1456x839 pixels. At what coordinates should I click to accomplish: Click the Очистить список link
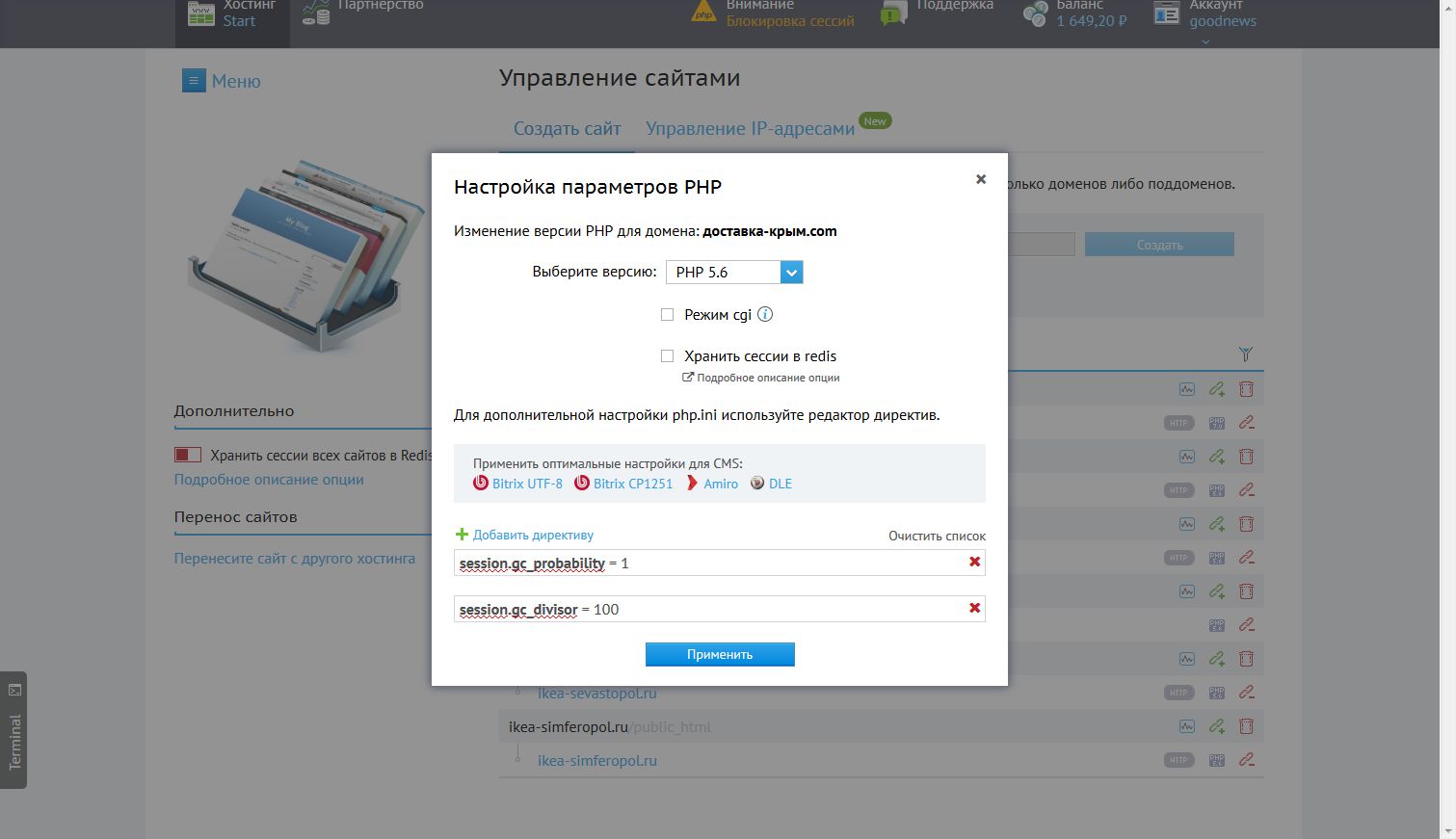pos(937,536)
